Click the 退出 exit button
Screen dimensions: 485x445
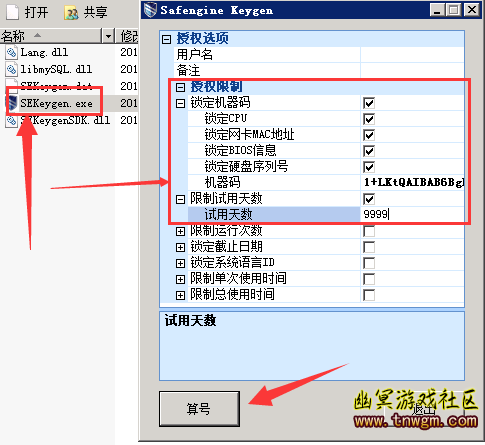[x=424, y=409]
